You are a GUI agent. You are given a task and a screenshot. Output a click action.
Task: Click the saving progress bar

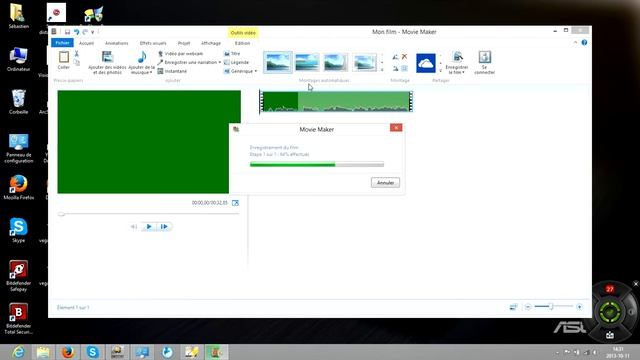317,164
